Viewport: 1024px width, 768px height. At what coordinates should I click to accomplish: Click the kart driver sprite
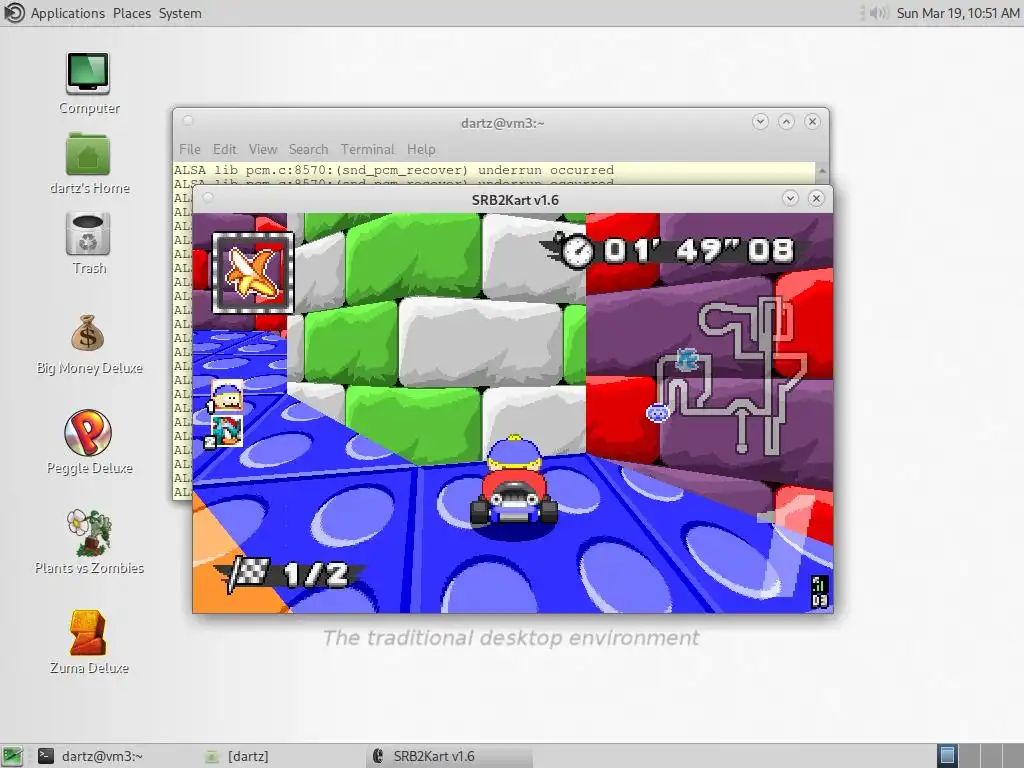point(515,481)
